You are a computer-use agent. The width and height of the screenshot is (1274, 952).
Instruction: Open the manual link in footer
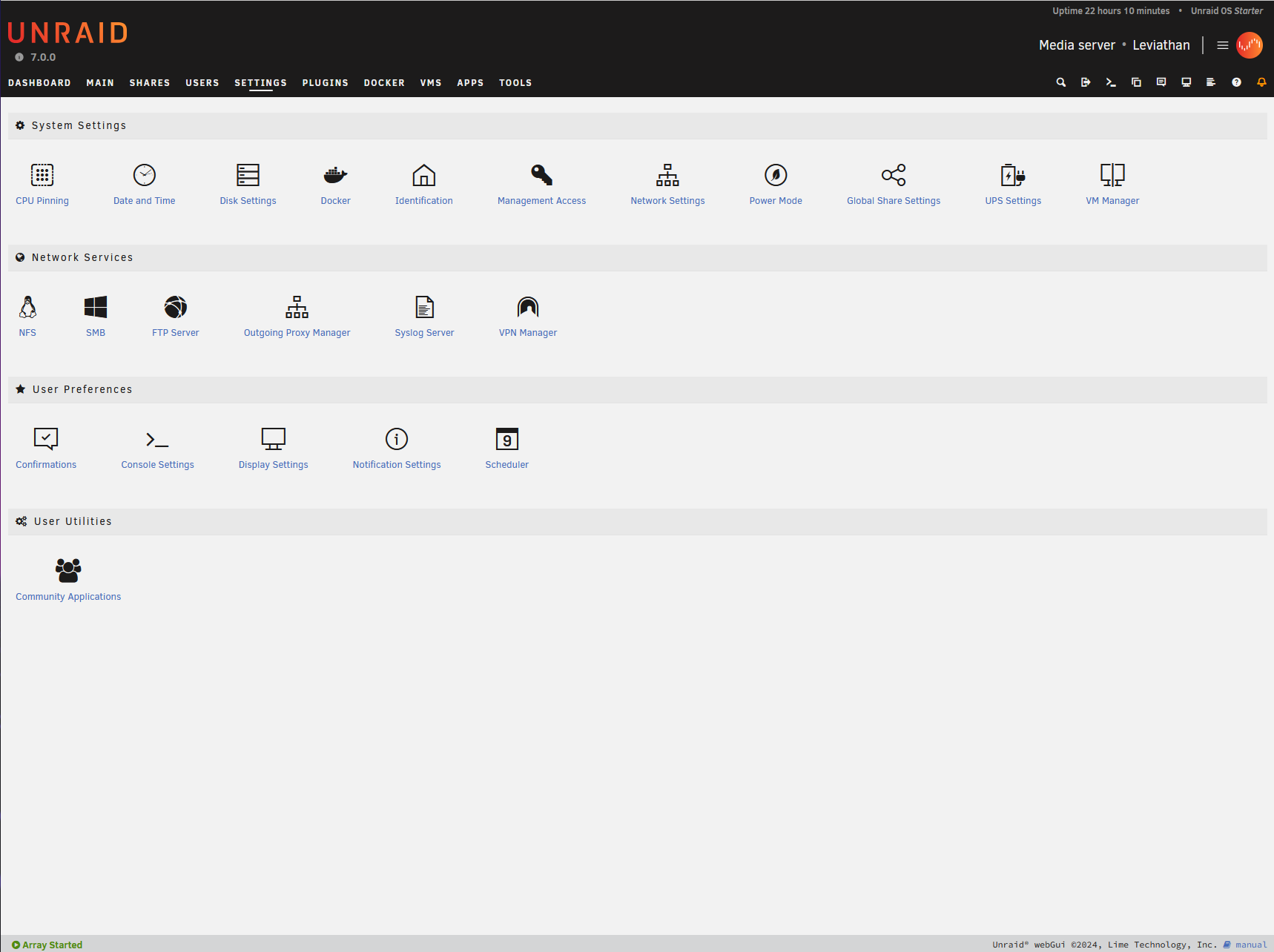coord(1250,945)
